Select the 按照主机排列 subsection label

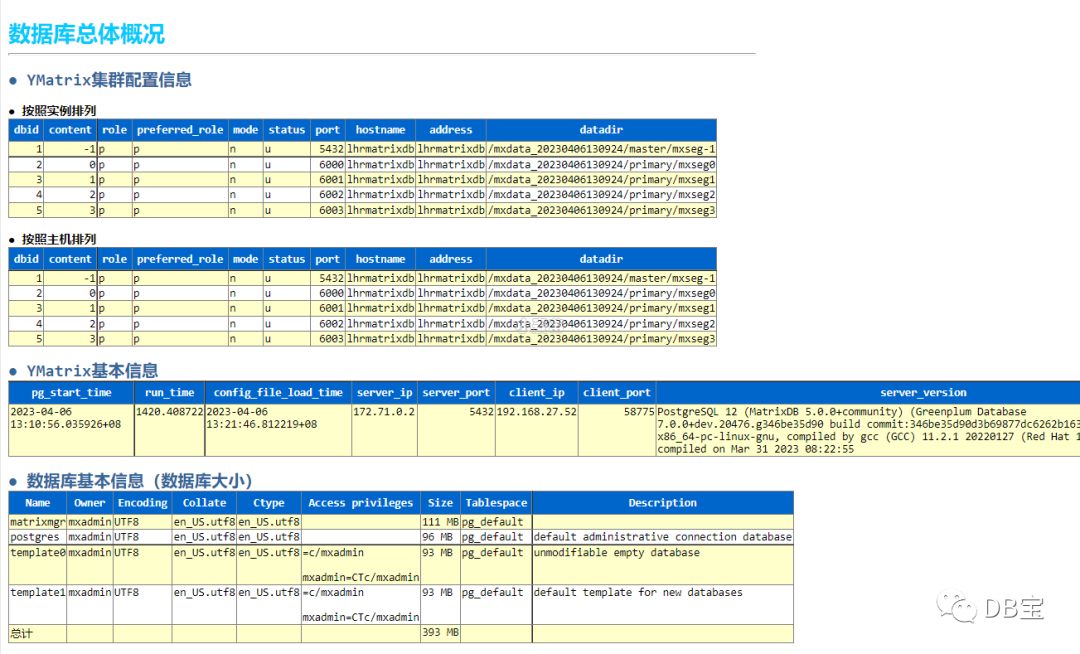[x=59, y=239]
